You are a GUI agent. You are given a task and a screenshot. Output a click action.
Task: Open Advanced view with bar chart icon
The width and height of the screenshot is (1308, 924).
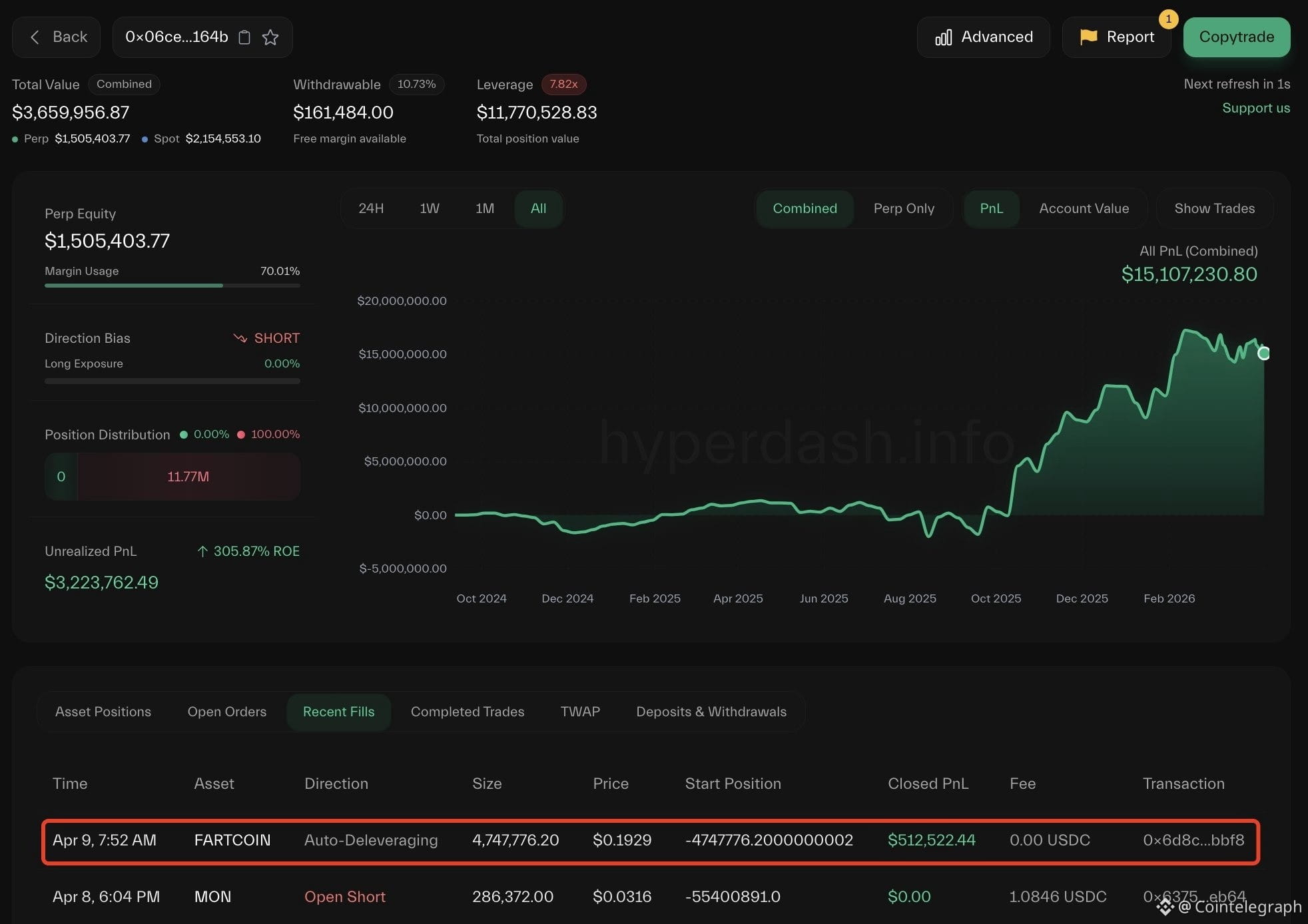(x=943, y=37)
